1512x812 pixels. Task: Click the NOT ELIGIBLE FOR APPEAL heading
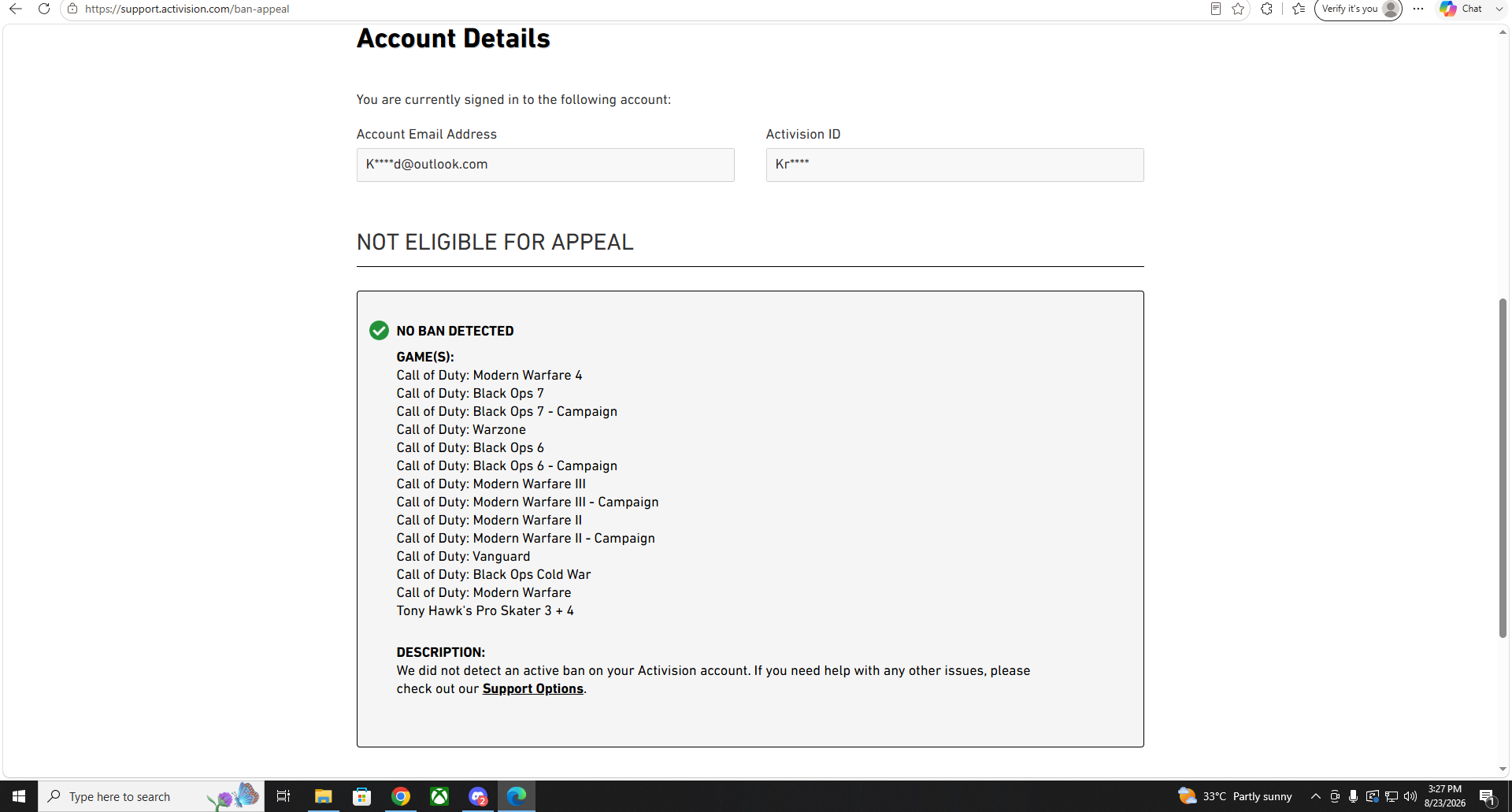495,242
